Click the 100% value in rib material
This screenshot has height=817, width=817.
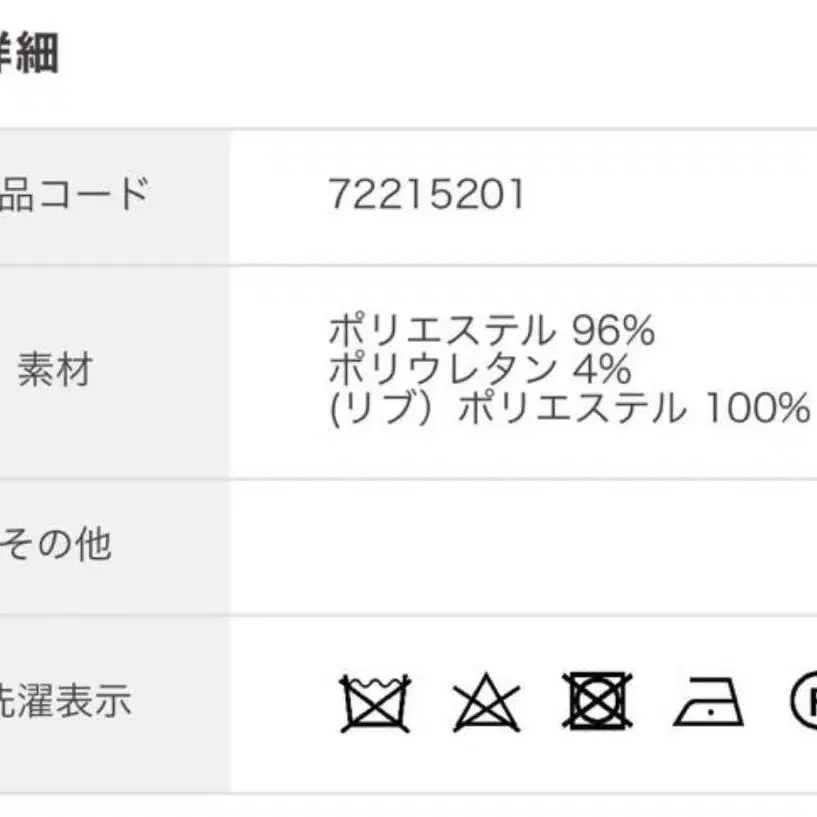(x=757, y=407)
